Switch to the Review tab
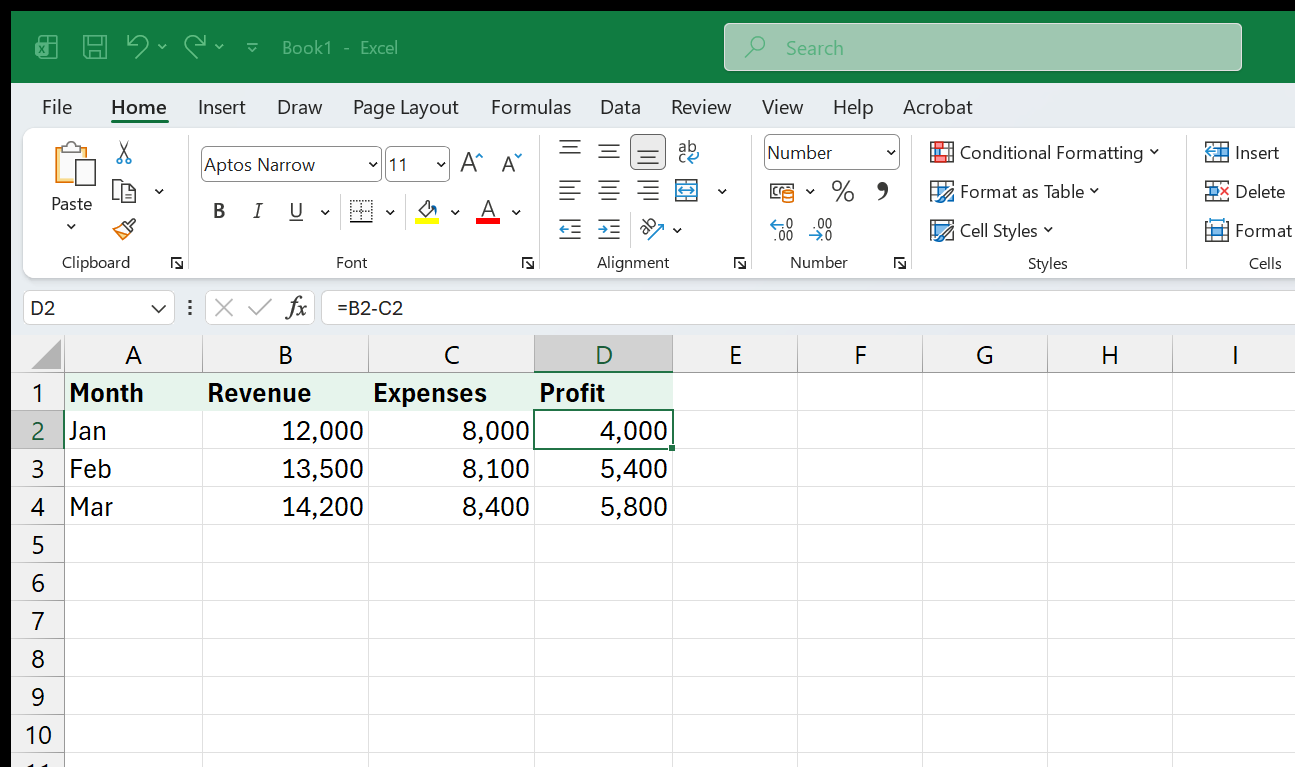 click(x=701, y=107)
